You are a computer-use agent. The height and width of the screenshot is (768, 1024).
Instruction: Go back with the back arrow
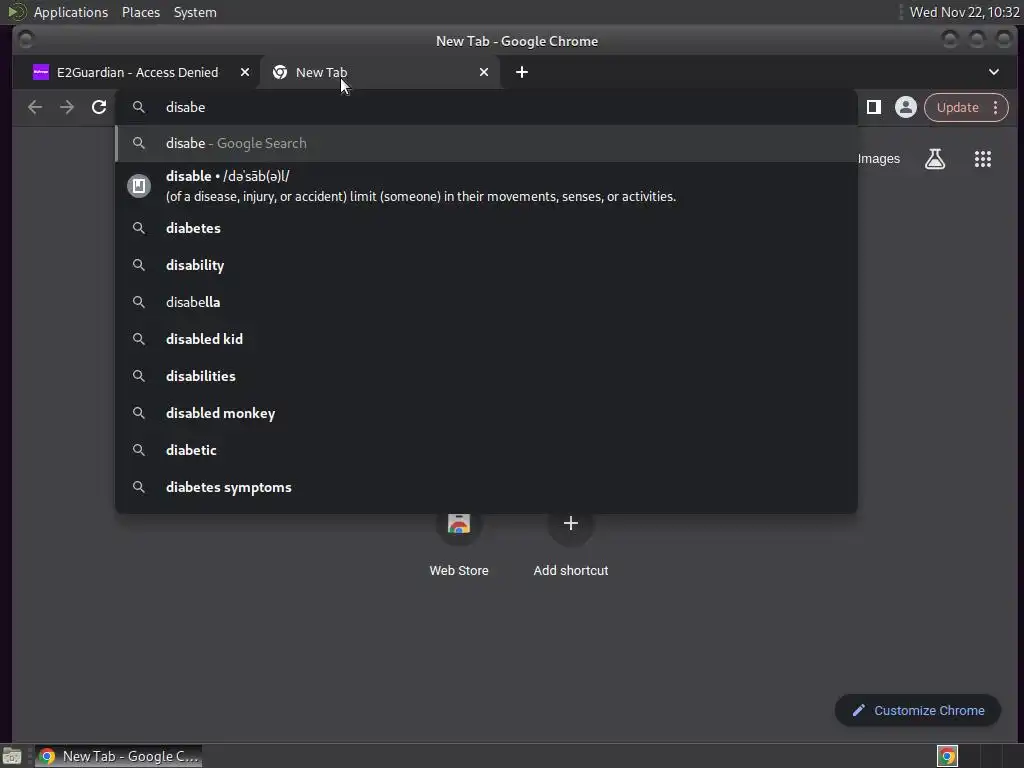pos(35,107)
